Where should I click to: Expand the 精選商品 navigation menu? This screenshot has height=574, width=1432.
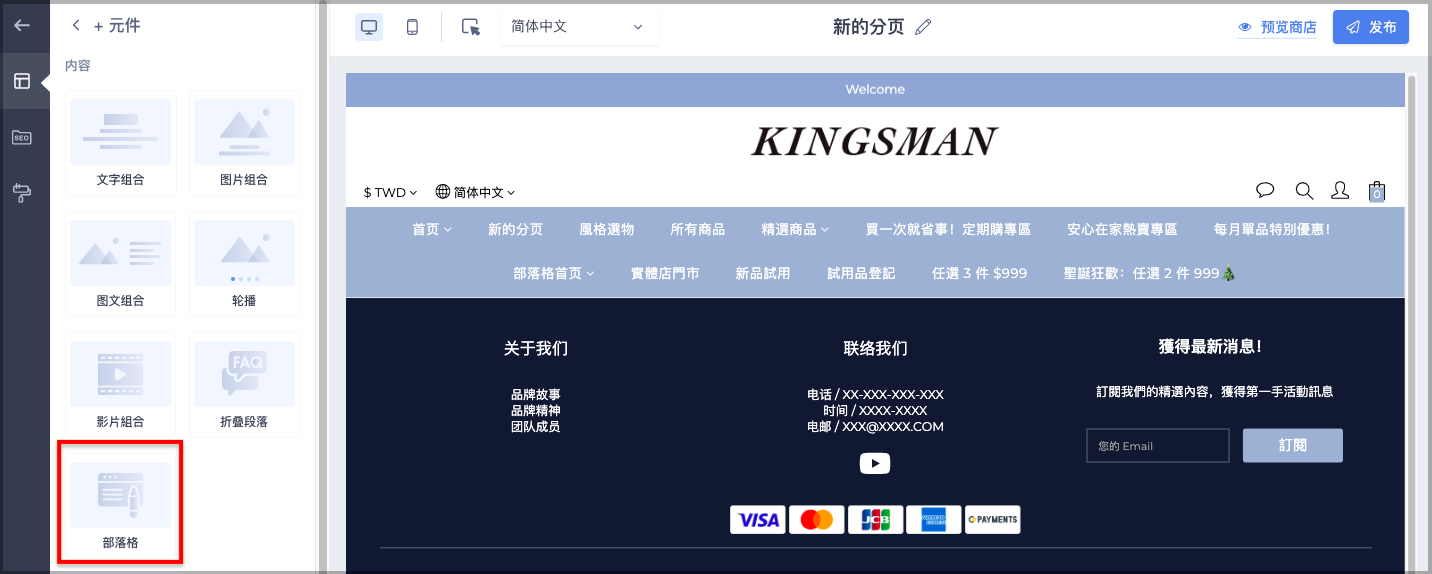point(795,230)
